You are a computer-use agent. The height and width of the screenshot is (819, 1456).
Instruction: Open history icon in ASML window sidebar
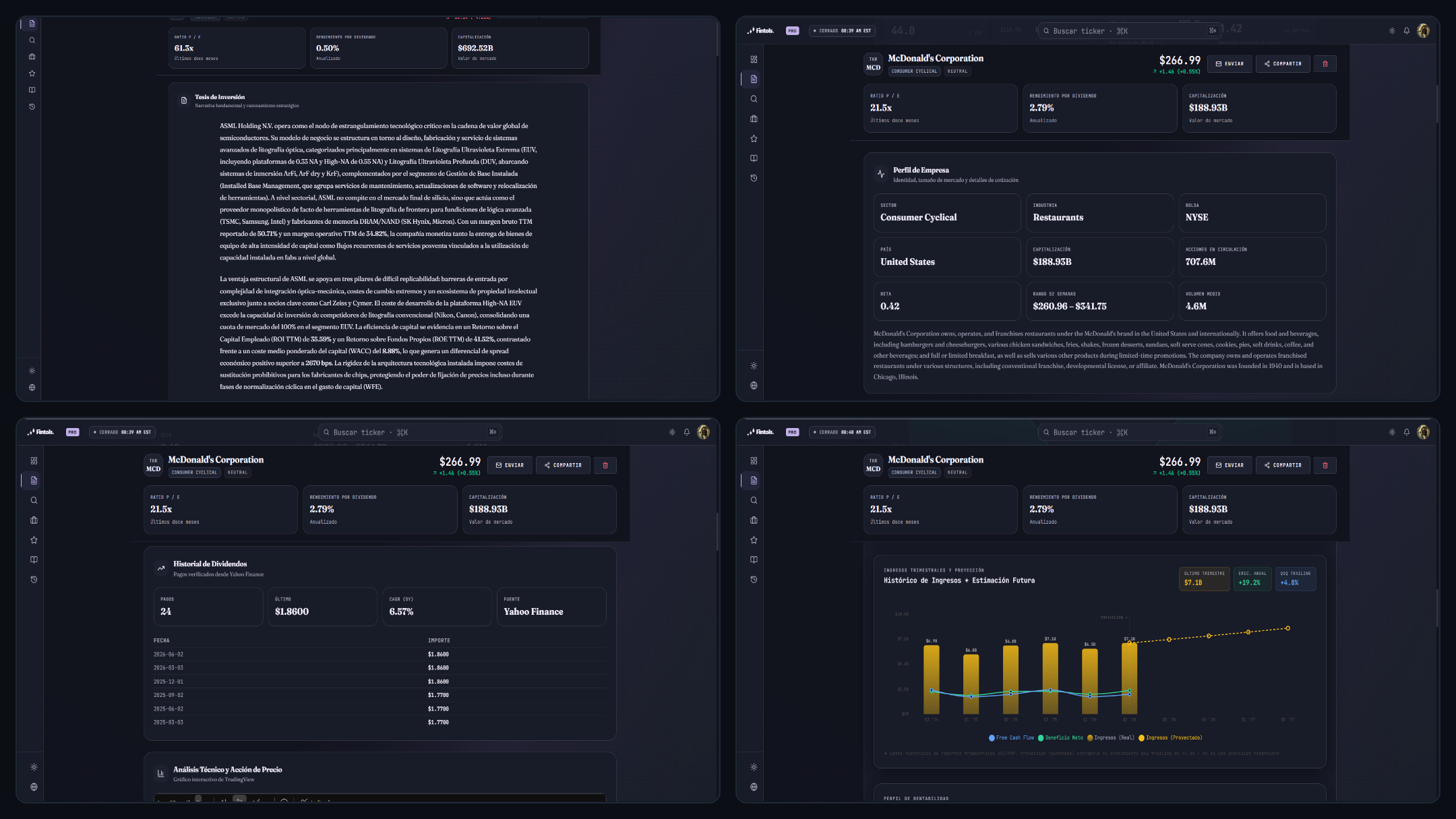coord(32,107)
